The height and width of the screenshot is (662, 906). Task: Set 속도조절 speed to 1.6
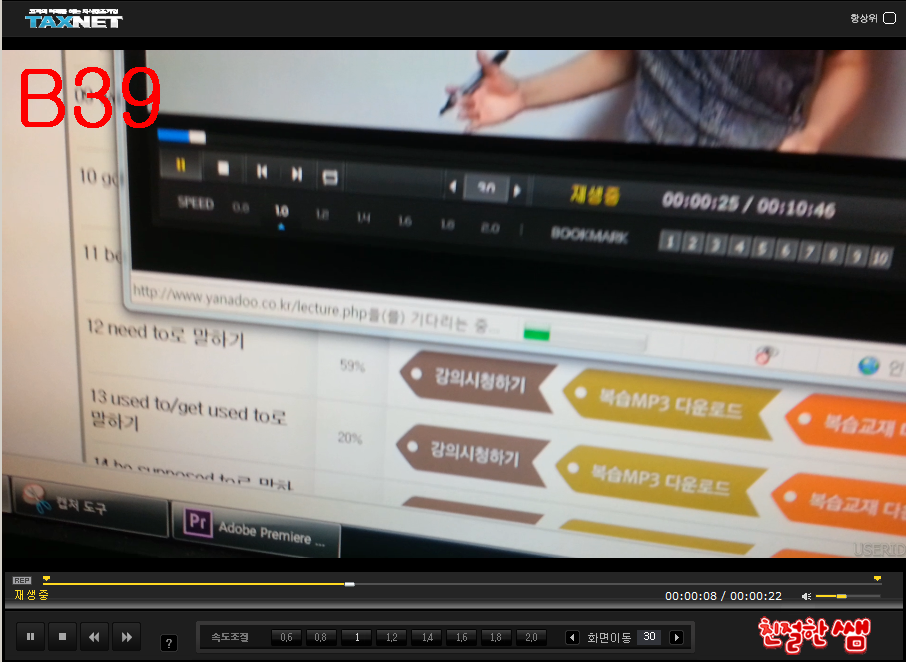[462, 637]
